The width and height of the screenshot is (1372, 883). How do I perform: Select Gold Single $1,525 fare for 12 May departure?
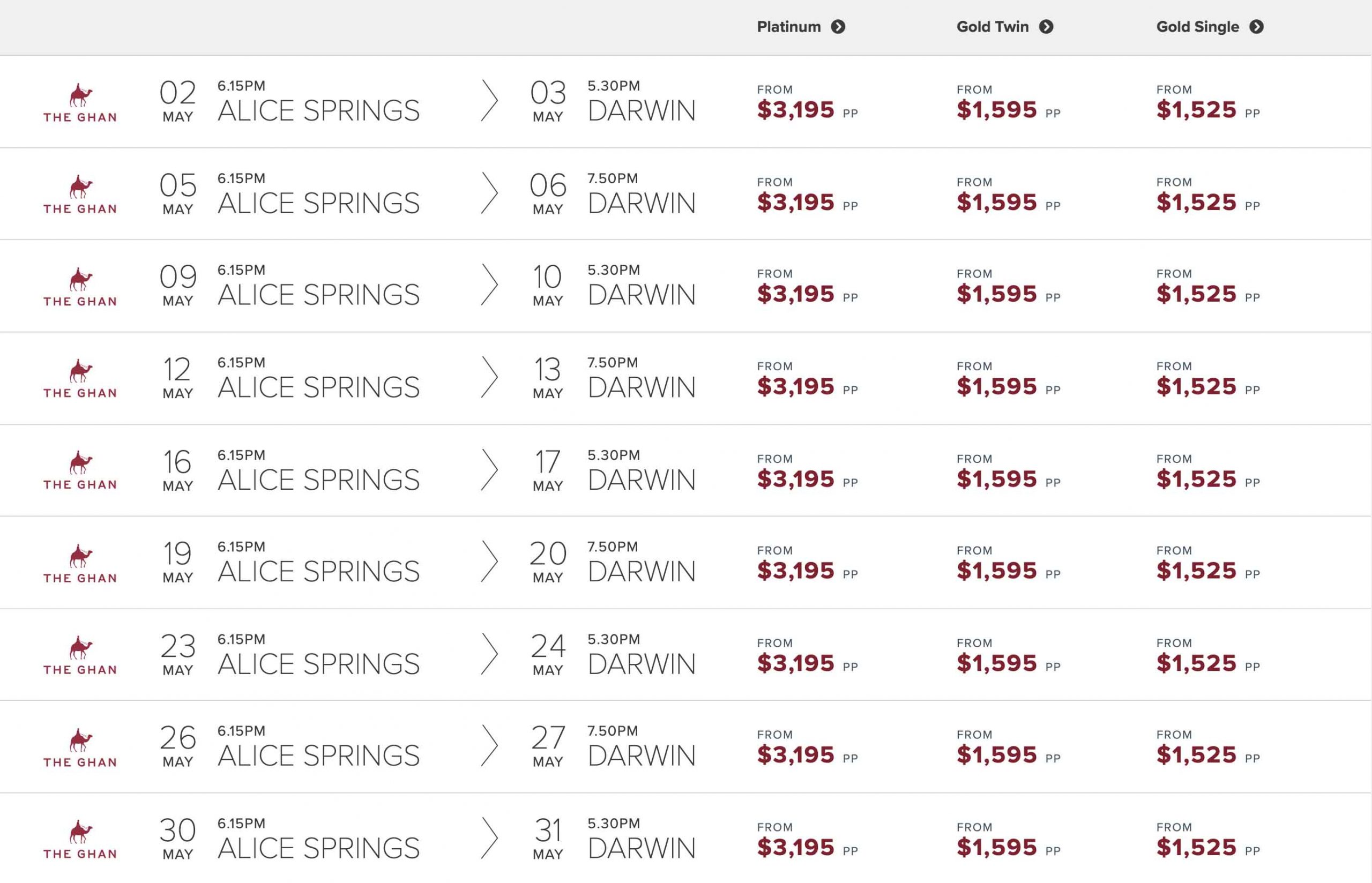1196,386
